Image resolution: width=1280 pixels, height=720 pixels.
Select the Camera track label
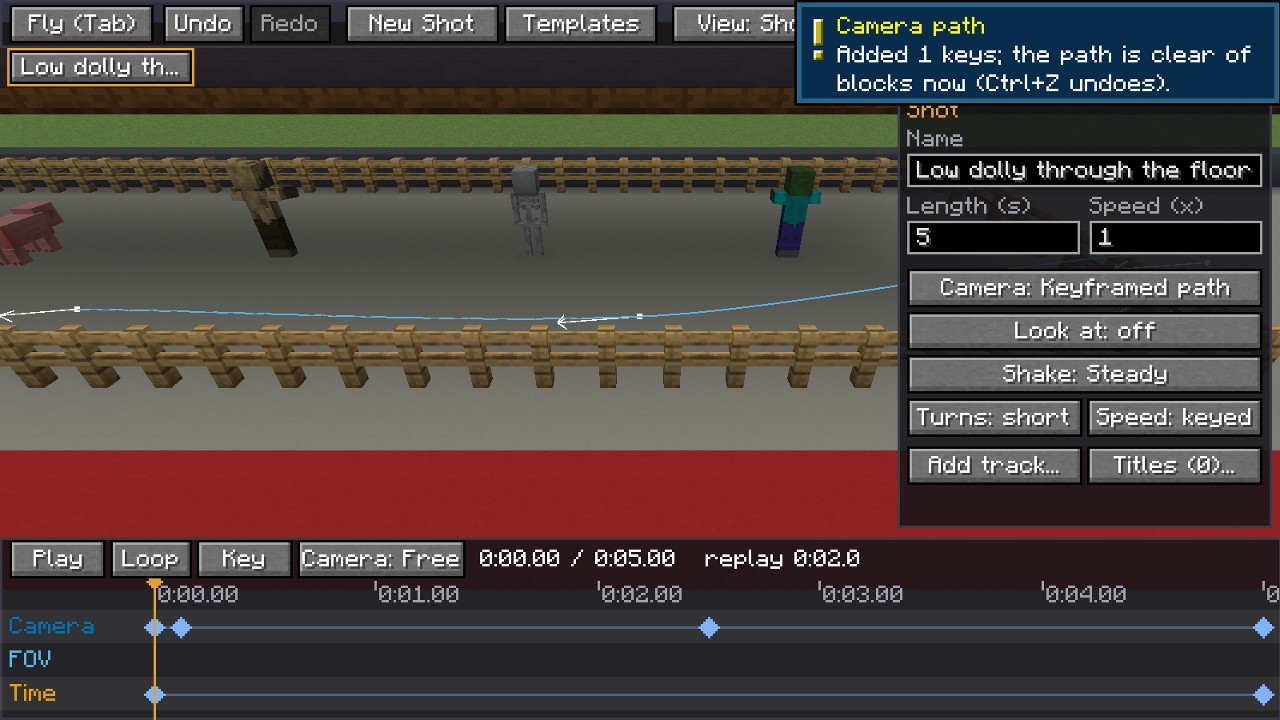tap(51, 626)
